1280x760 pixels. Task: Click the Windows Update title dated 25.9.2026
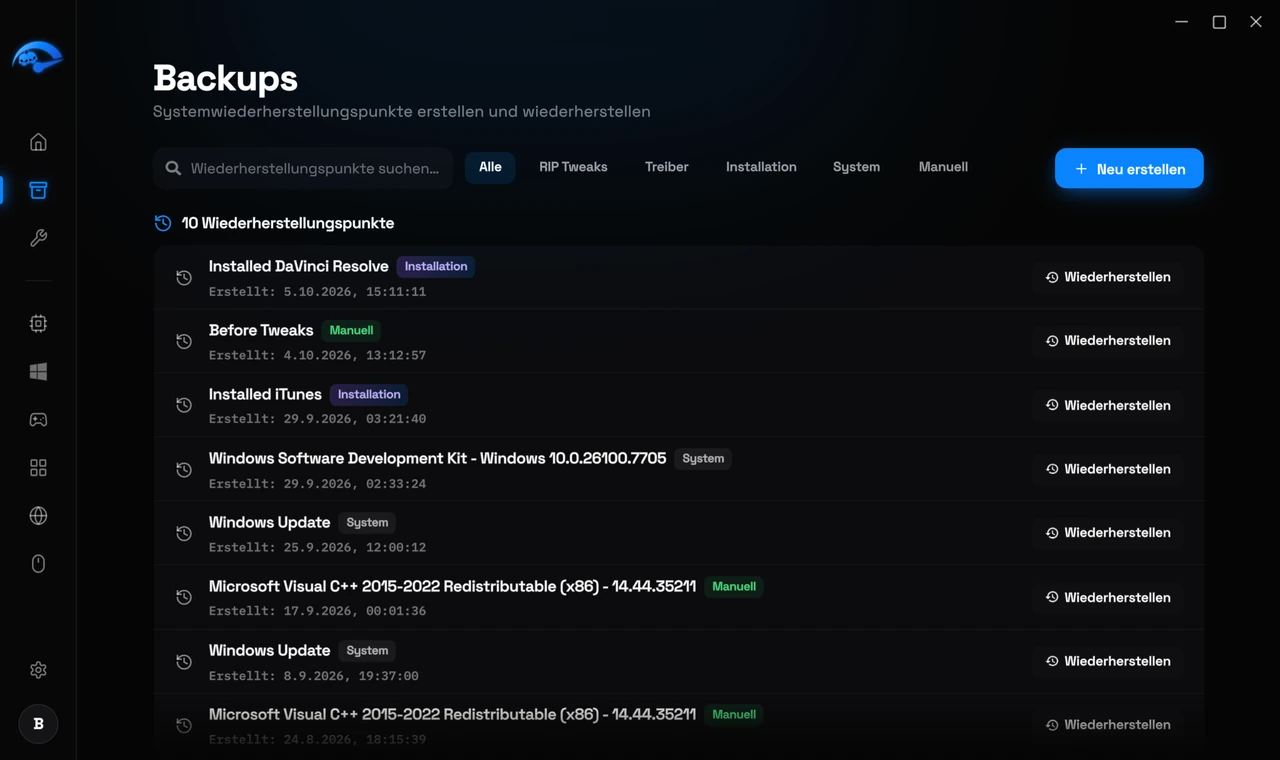coord(269,522)
